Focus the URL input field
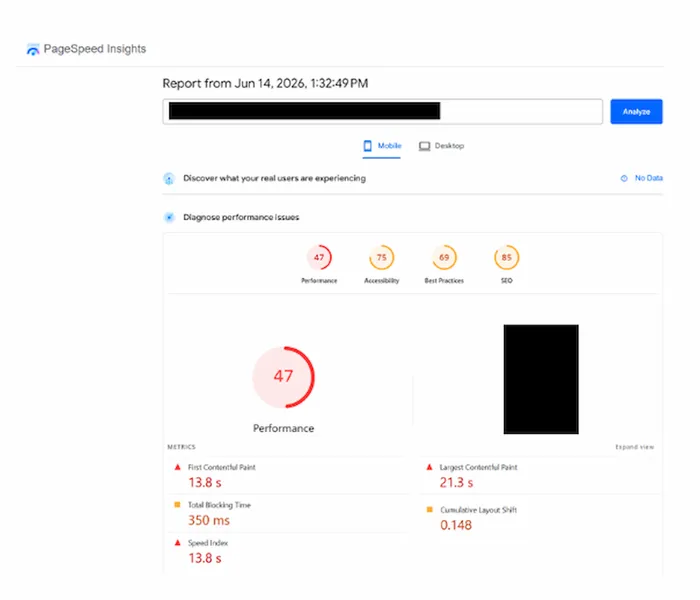Image resolution: width=700 pixels, height=600 pixels. click(x=383, y=112)
